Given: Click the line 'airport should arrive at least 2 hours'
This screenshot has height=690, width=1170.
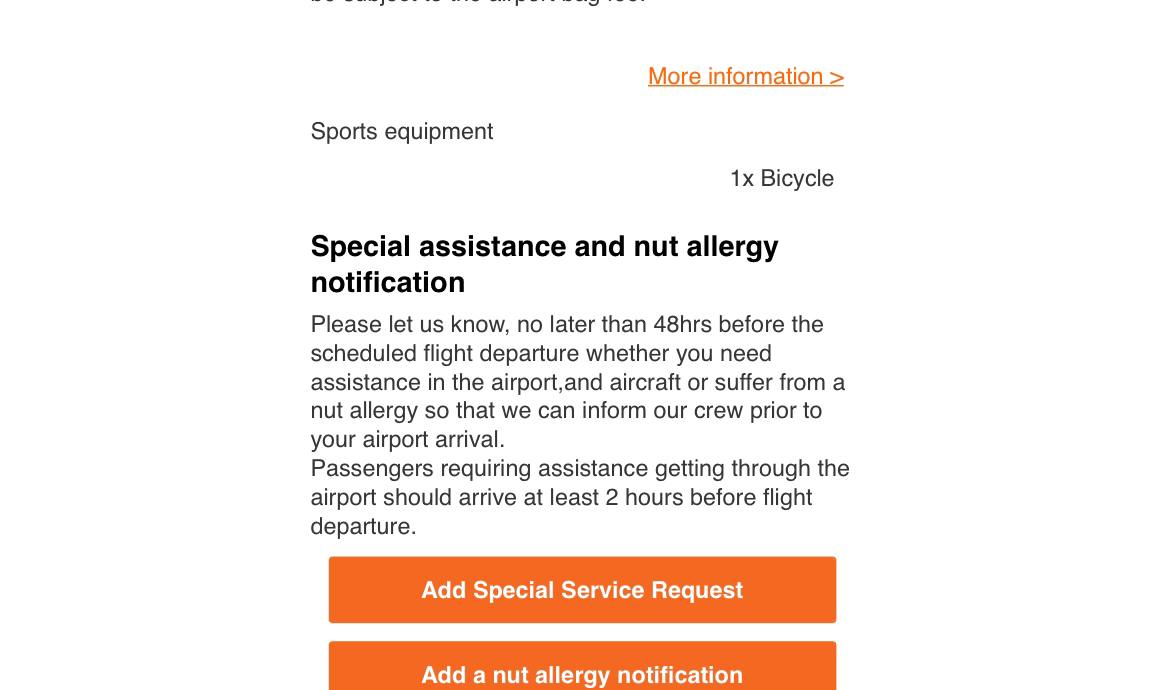Looking at the screenshot, I should pyautogui.click(x=560, y=498).
